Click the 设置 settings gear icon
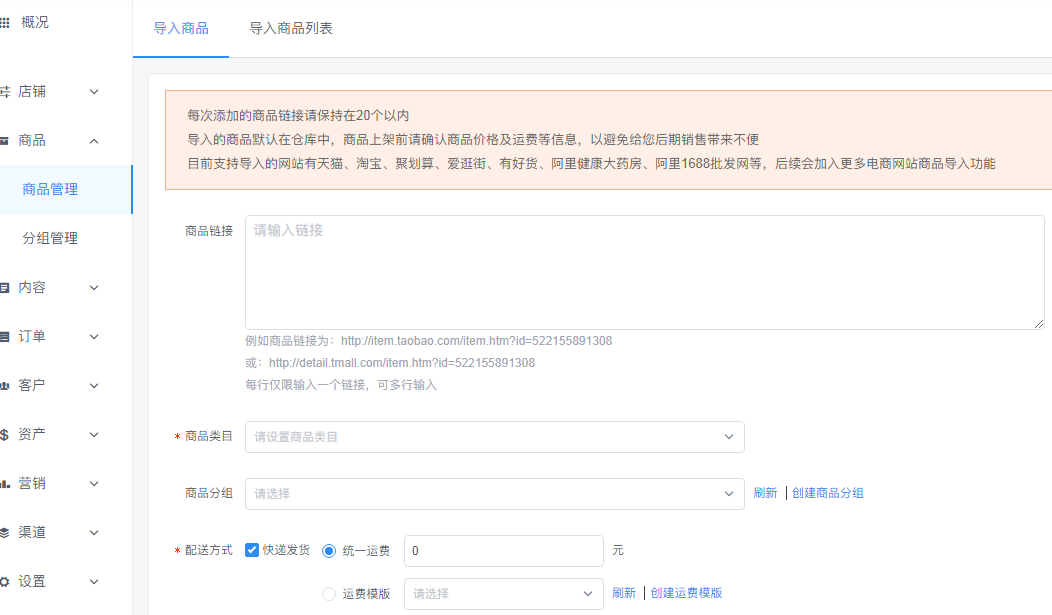The image size is (1052, 615). tap(4, 581)
